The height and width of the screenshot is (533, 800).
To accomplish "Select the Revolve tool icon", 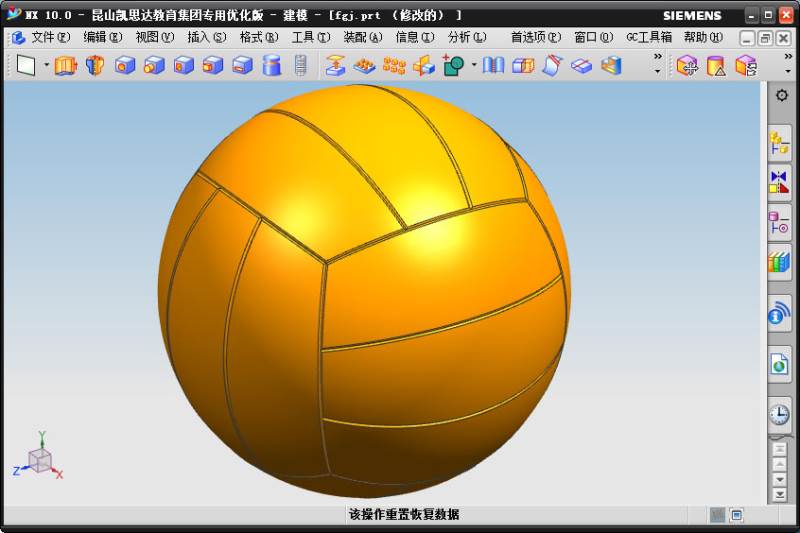I will [95, 66].
